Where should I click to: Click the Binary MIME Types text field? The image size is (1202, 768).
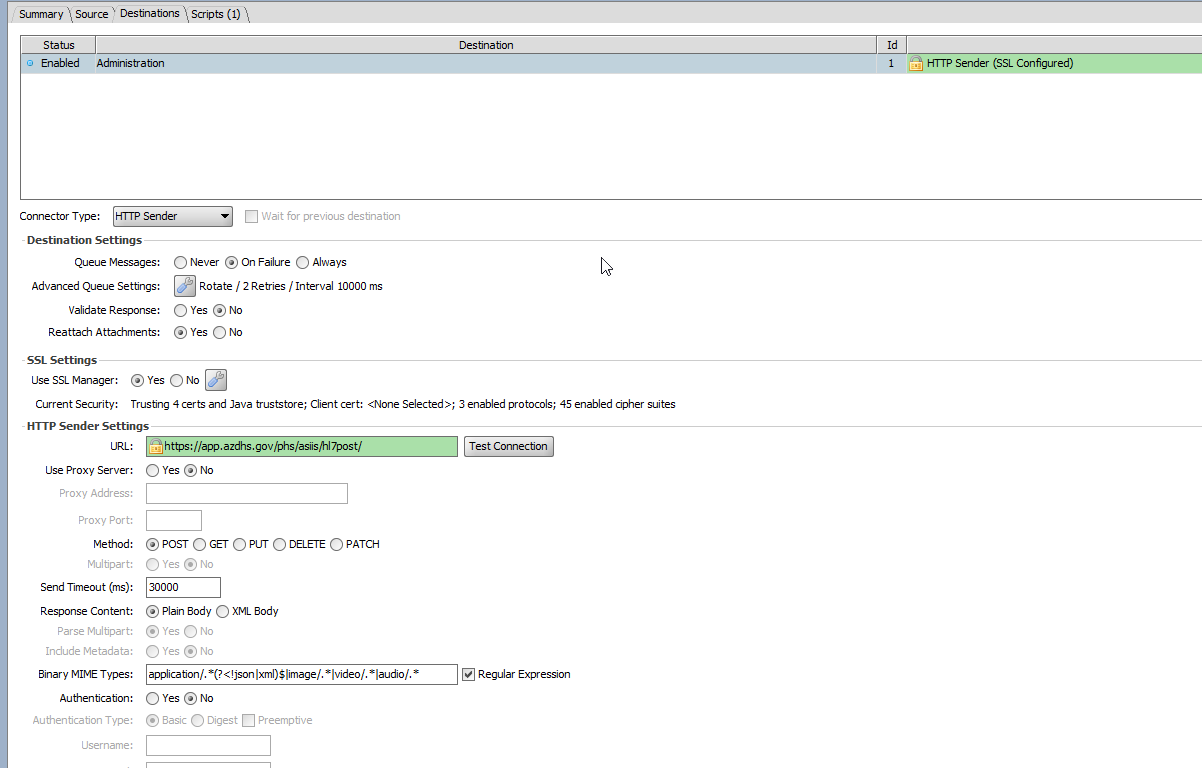point(300,674)
